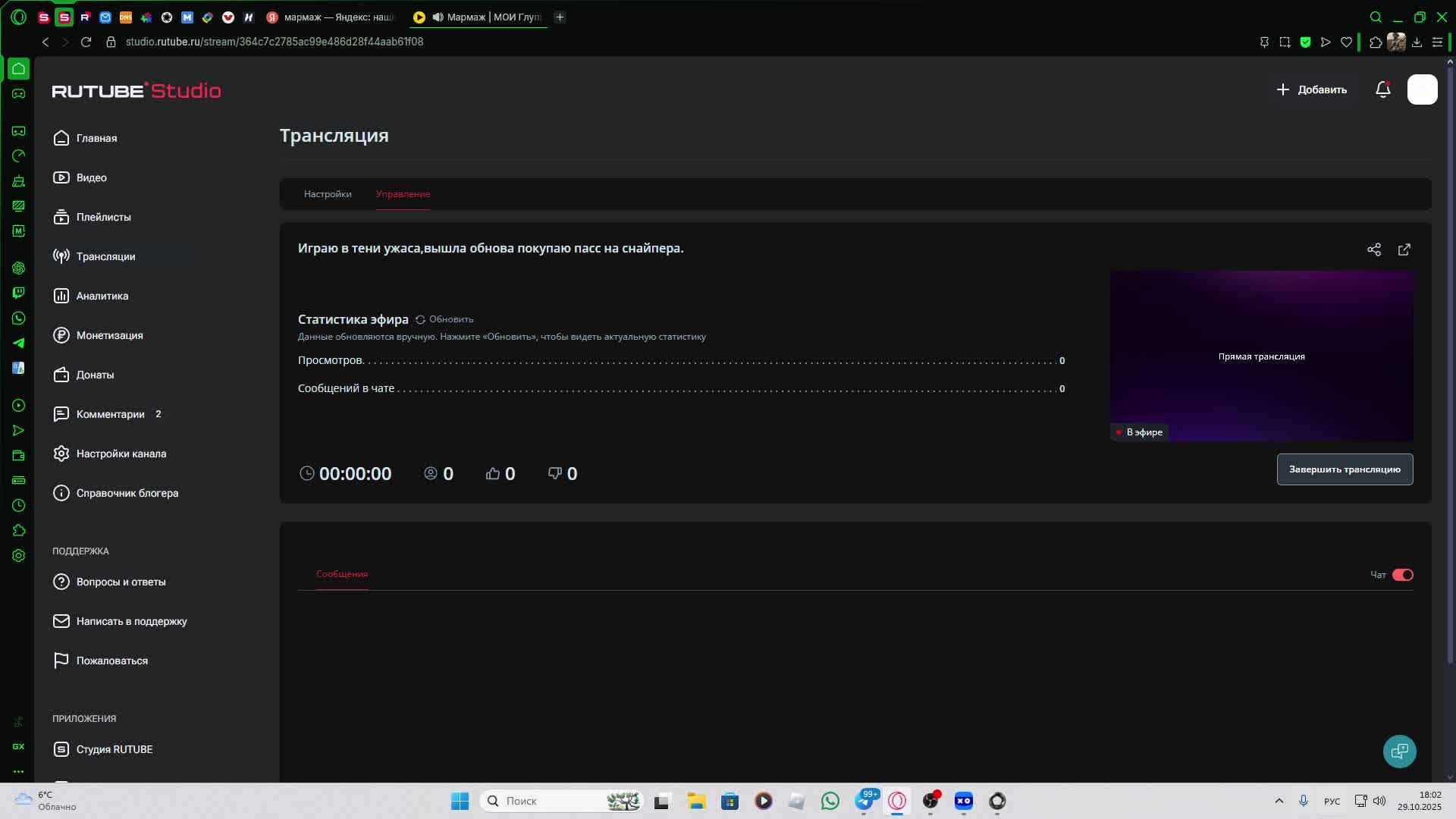Viewport: 1456px width, 819px height.
Task: Open the notifications bell
Action: point(1382,89)
